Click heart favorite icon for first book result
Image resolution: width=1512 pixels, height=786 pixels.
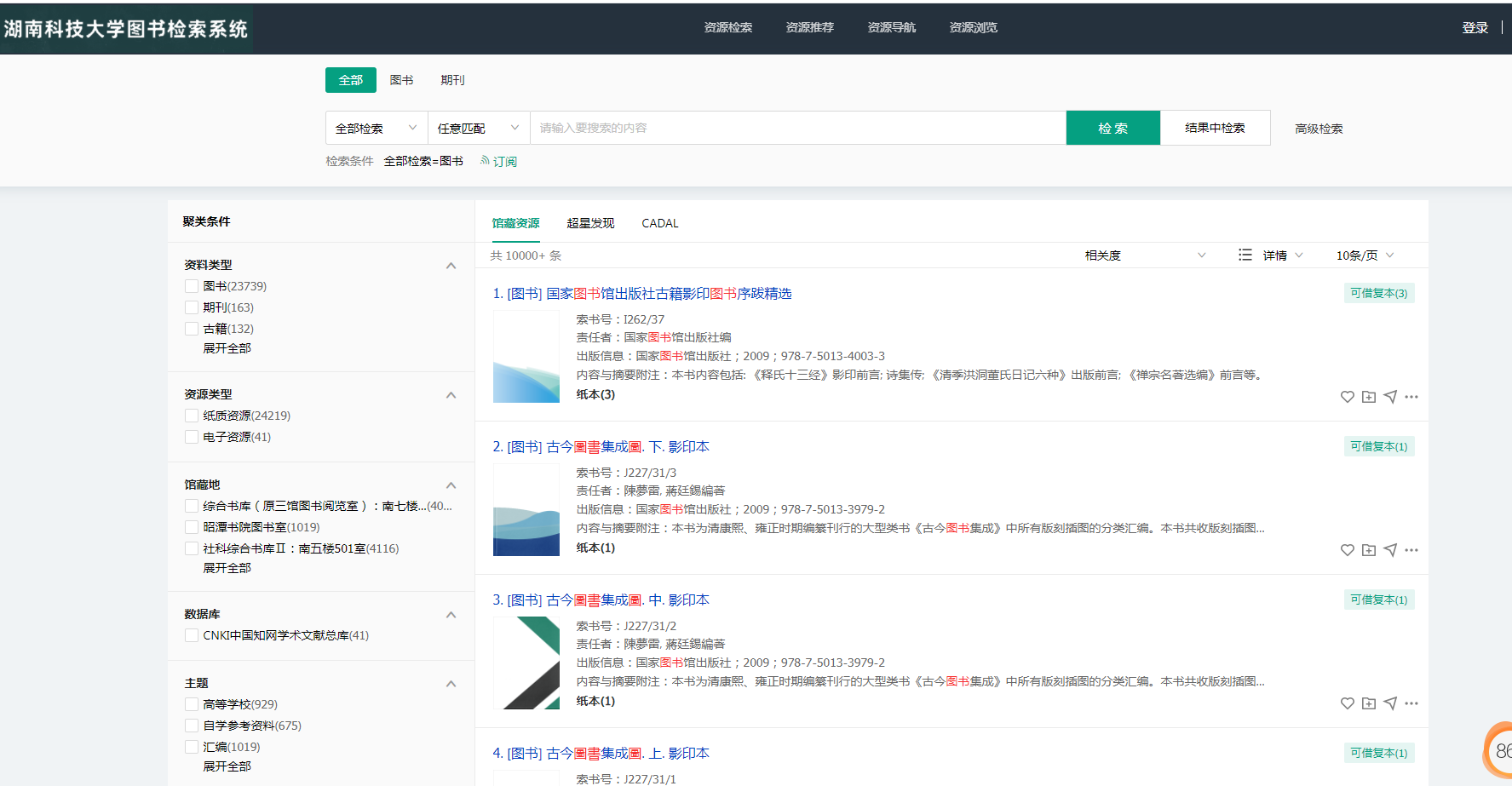(1347, 397)
